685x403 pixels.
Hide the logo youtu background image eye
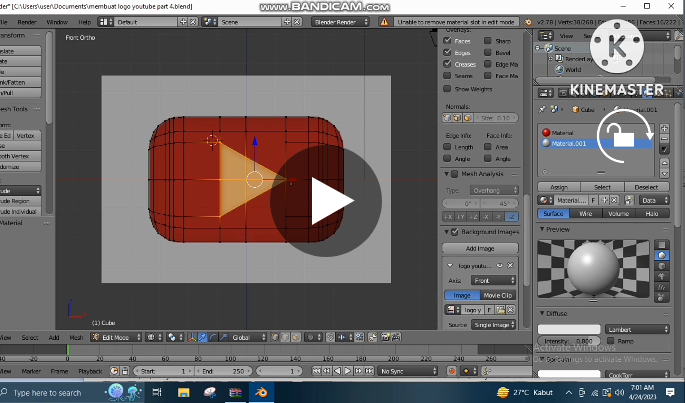point(500,265)
